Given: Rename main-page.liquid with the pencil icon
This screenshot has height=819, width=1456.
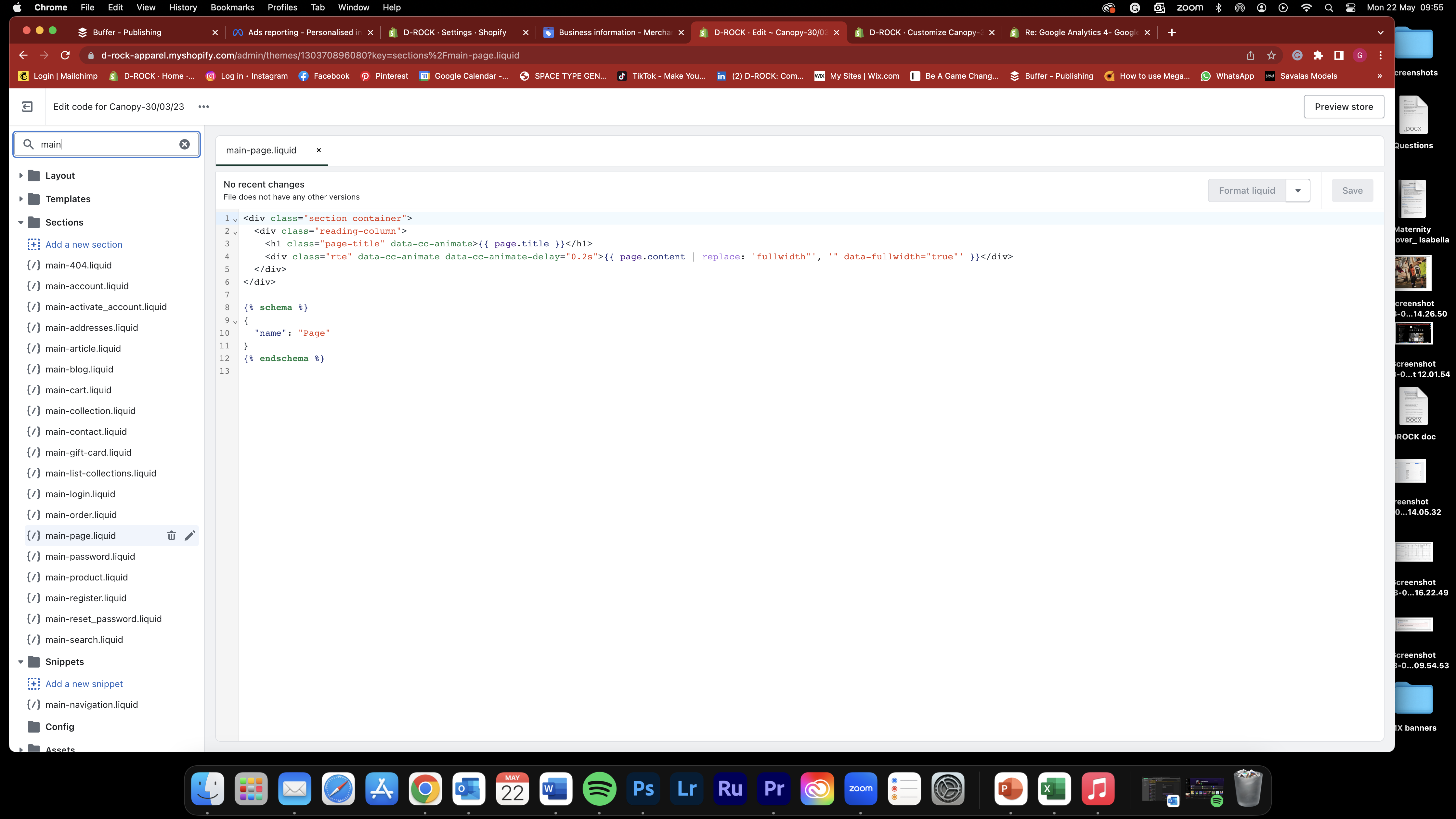Looking at the screenshot, I should [x=189, y=535].
